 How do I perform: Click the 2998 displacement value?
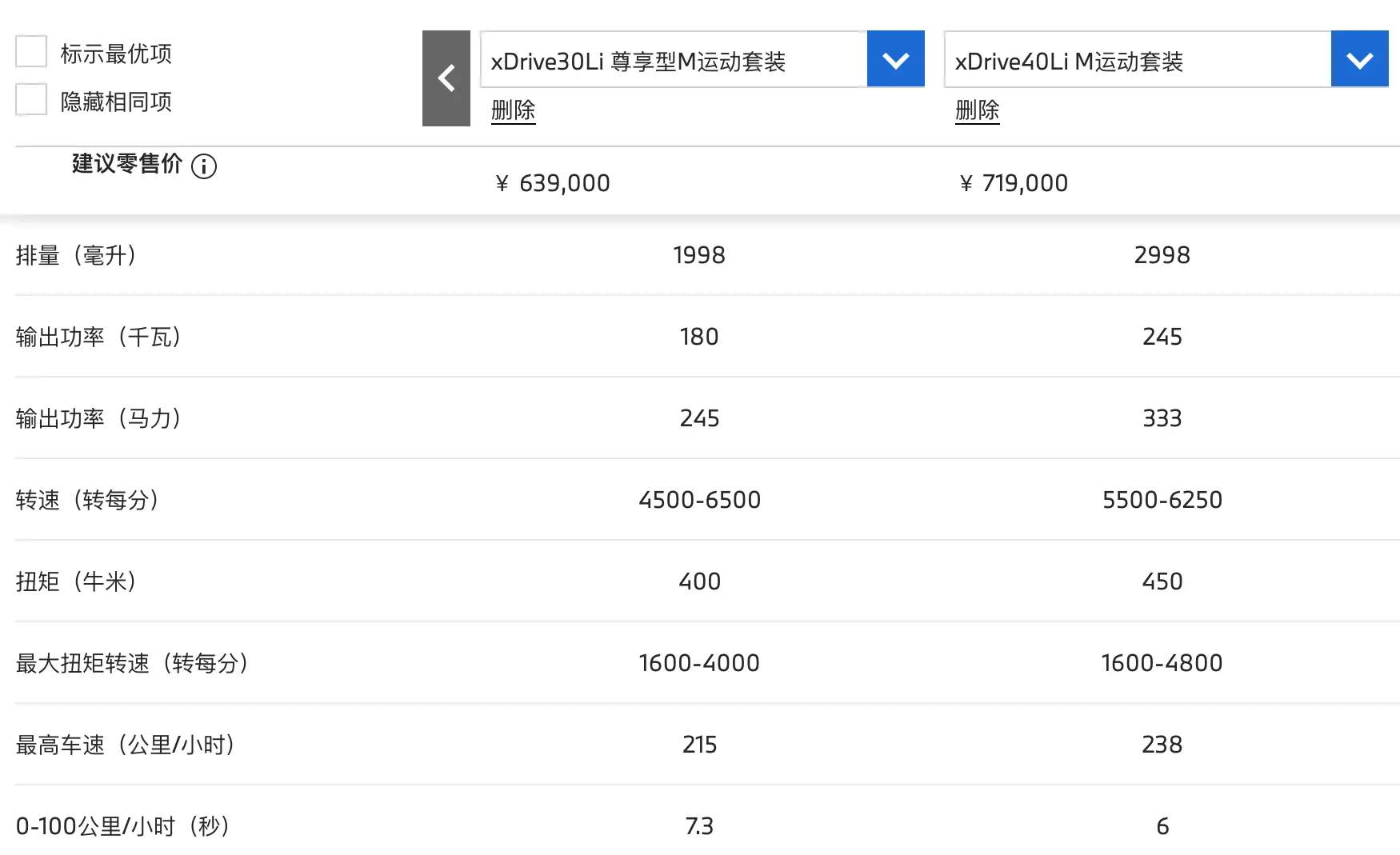point(1162,255)
